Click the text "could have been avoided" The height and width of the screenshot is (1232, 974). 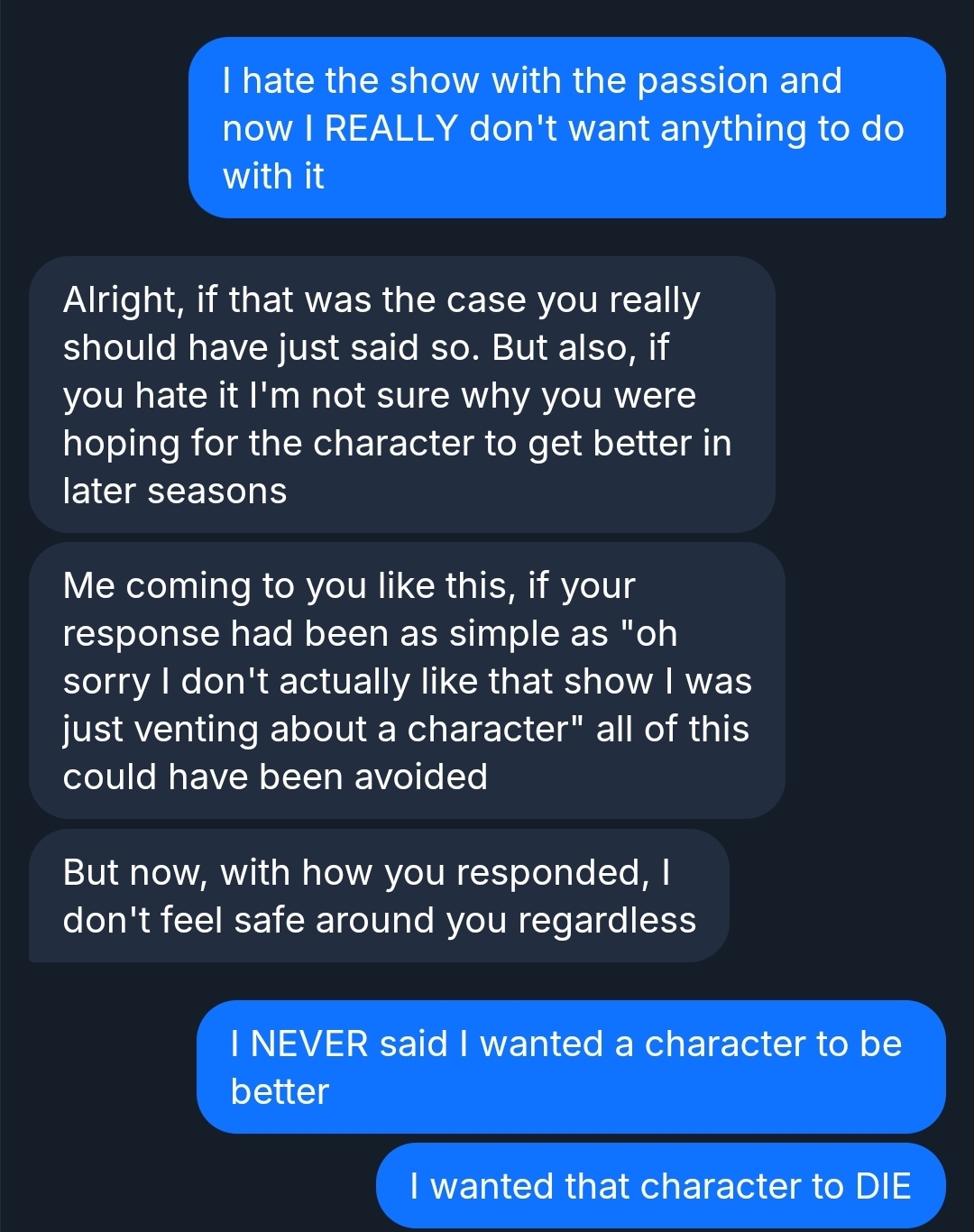(275, 777)
